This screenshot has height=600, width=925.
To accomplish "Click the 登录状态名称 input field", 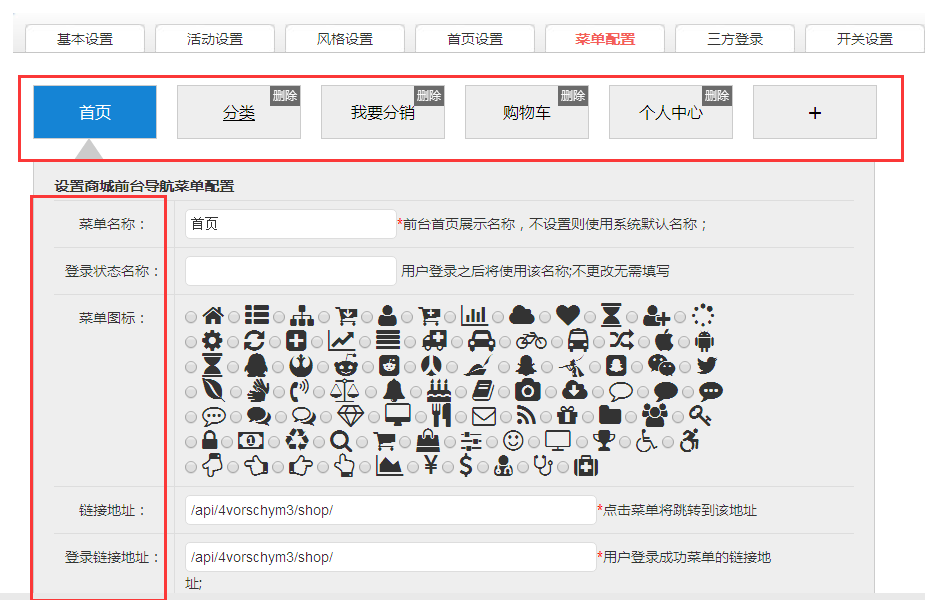I will click(291, 271).
